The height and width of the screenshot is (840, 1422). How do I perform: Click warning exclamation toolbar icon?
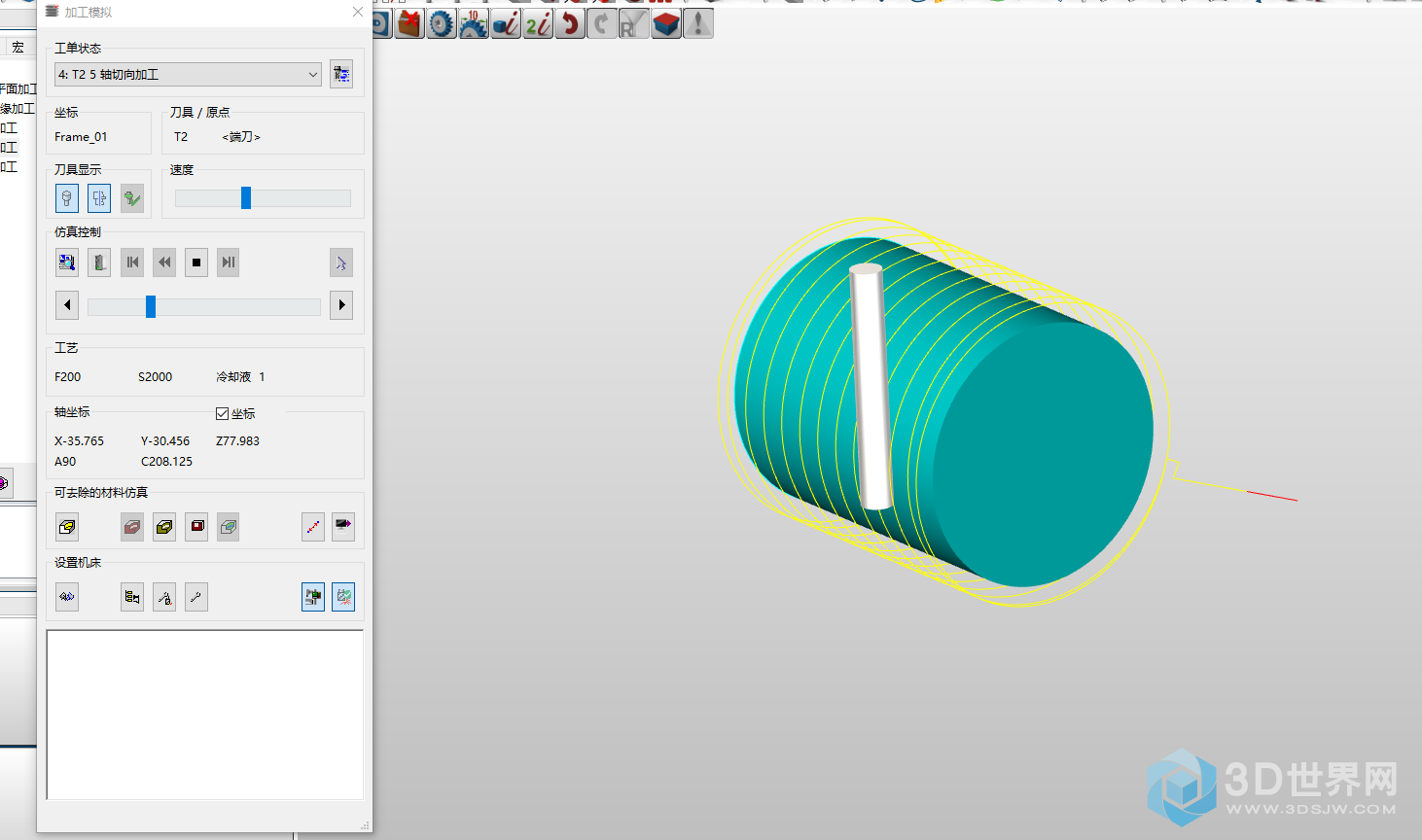point(698,24)
